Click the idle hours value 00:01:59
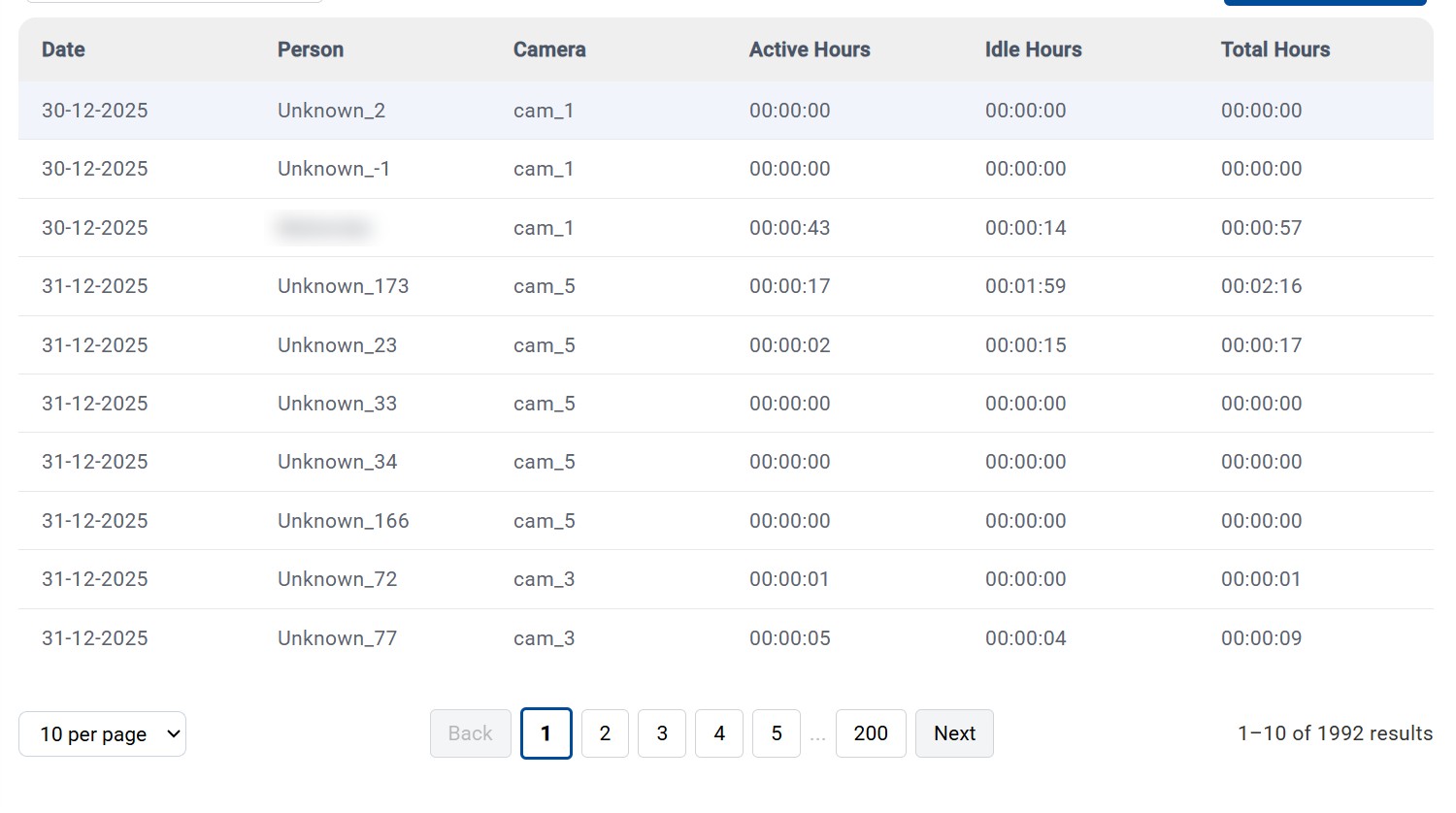The width and height of the screenshot is (1456, 813). pos(1026,286)
